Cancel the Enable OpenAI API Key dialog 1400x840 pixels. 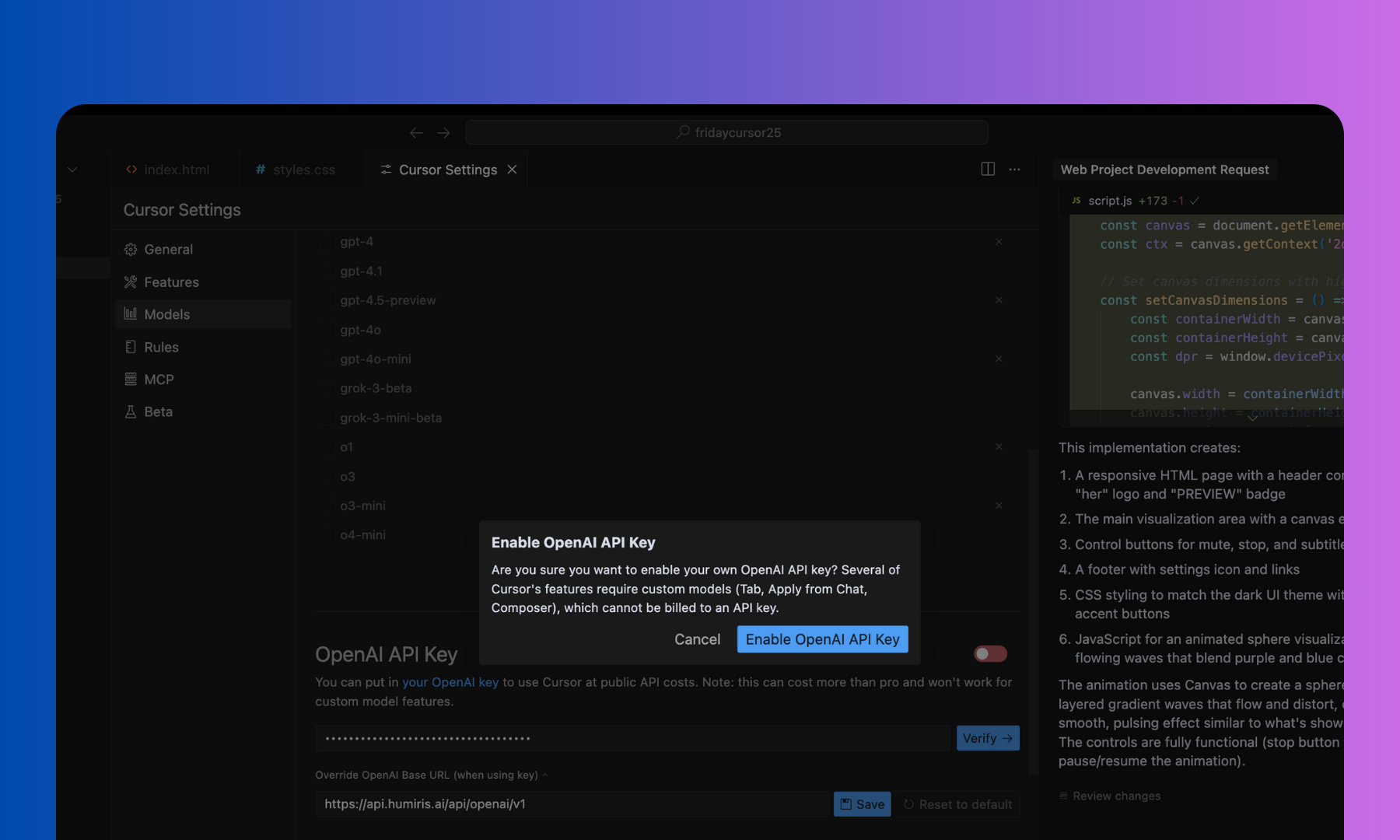point(697,639)
